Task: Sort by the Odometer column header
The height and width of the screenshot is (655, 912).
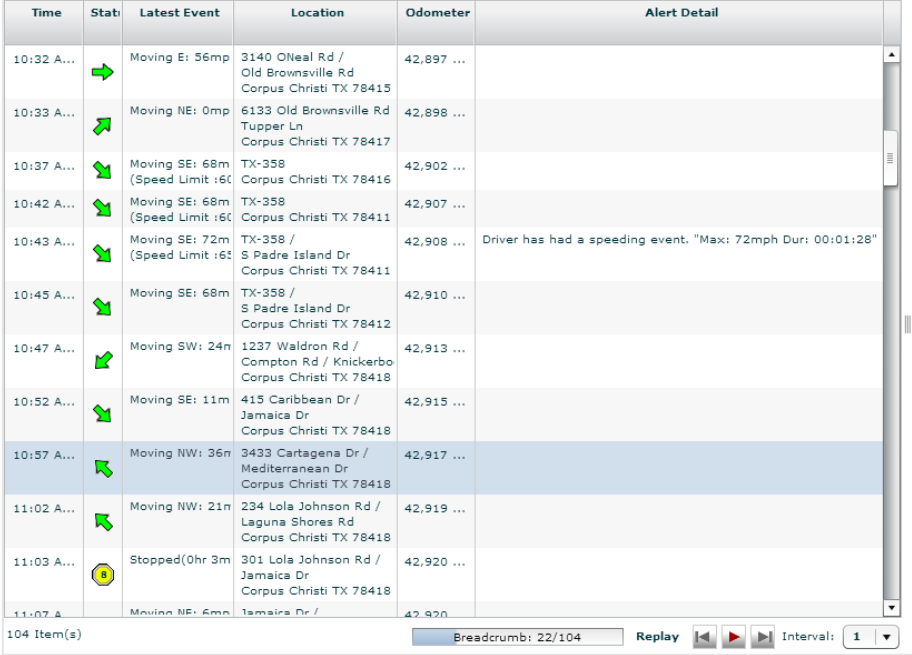Action: (x=436, y=13)
